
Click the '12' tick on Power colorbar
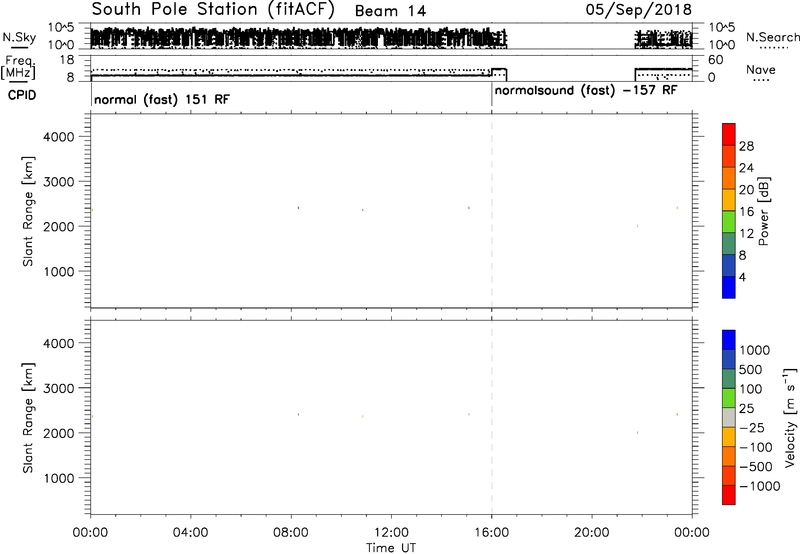click(746, 234)
